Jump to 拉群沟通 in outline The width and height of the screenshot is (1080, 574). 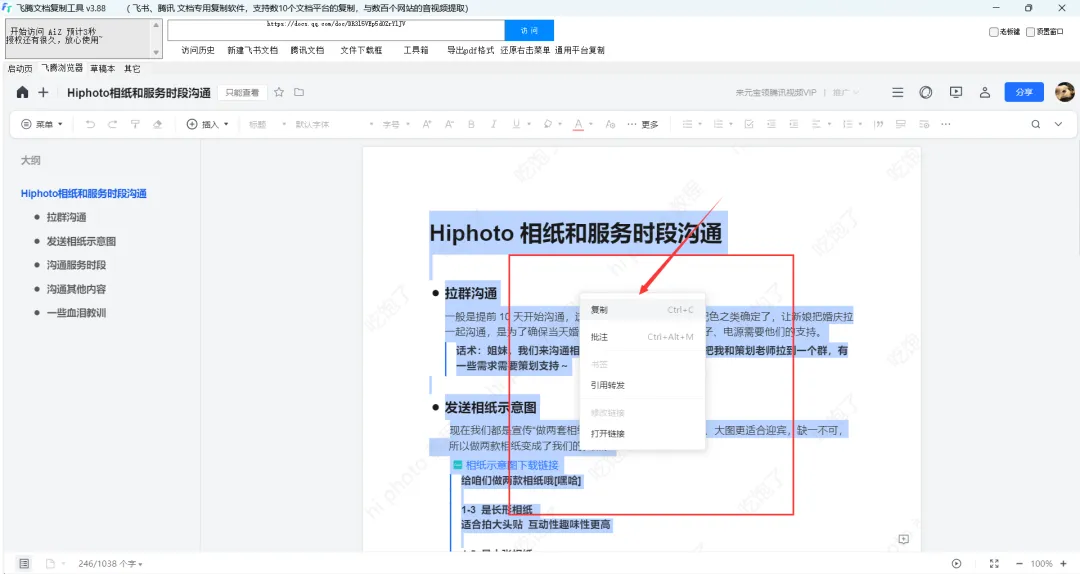[x=66, y=217]
